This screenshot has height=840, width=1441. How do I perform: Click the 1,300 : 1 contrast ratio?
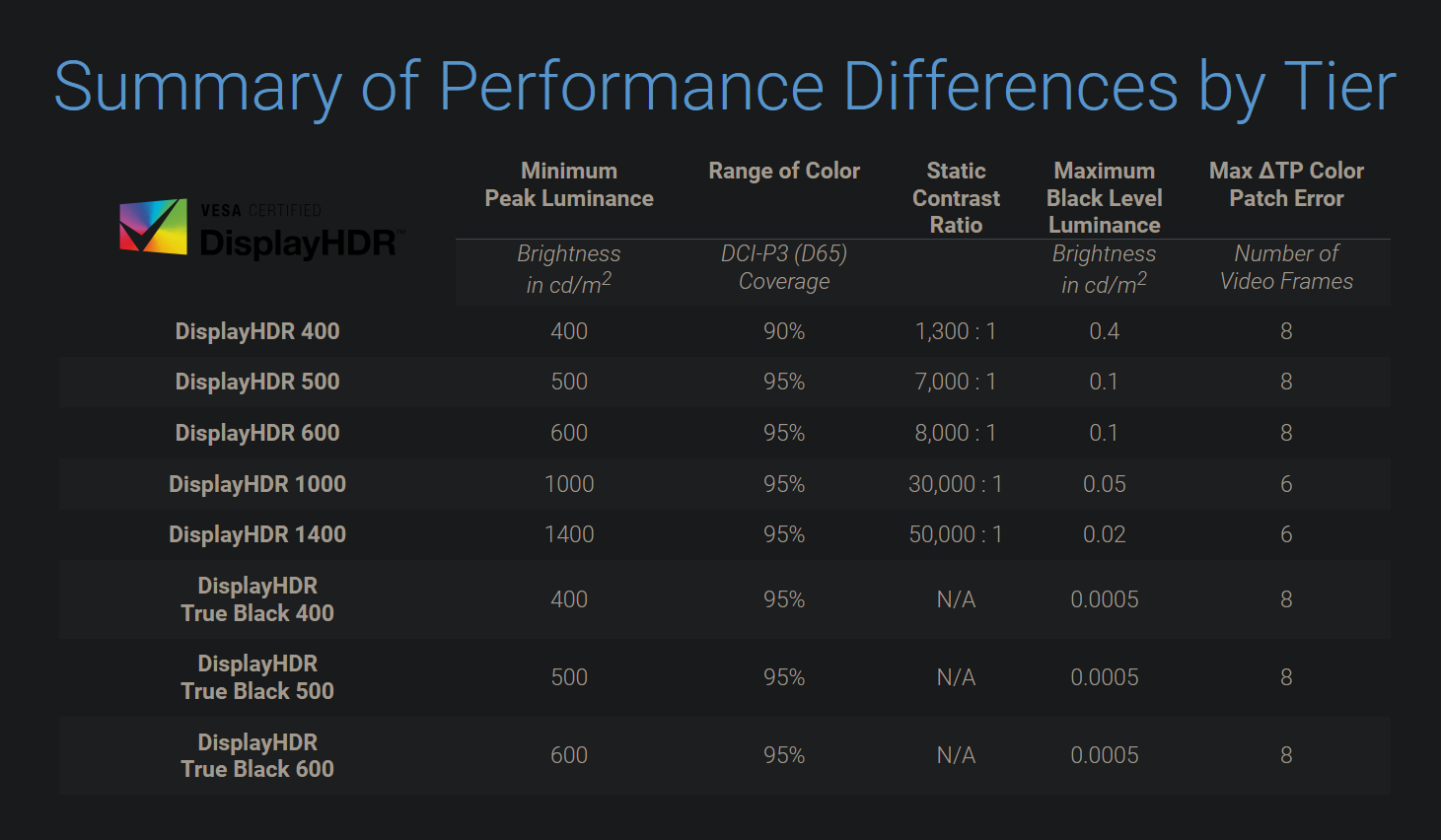tap(956, 331)
